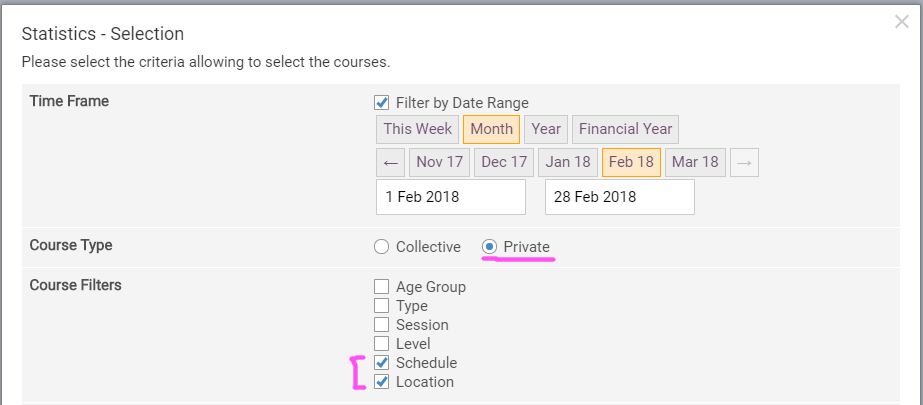This screenshot has height=405, width=923.
Task: Choose the This Week time frame
Action: [x=417, y=129]
